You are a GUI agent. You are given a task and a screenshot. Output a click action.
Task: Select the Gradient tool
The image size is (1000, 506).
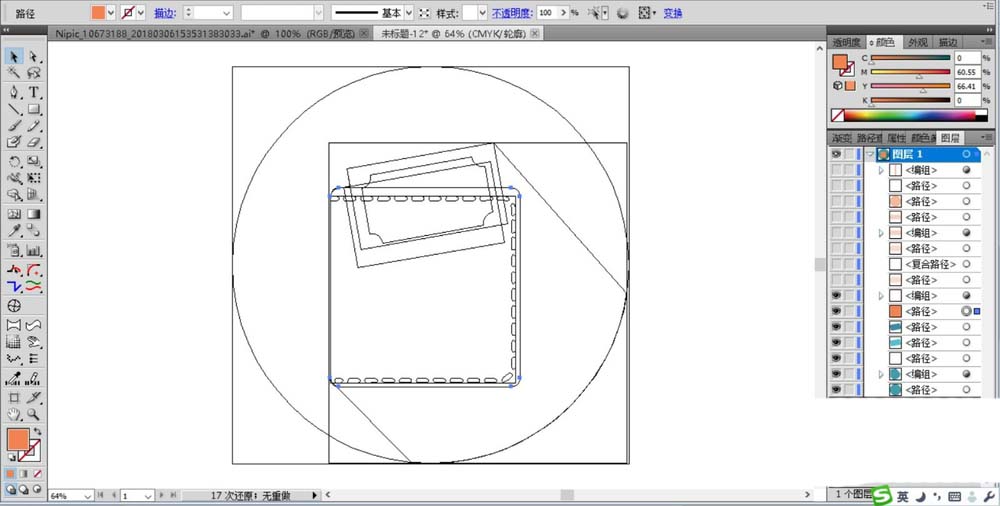tap(33, 214)
